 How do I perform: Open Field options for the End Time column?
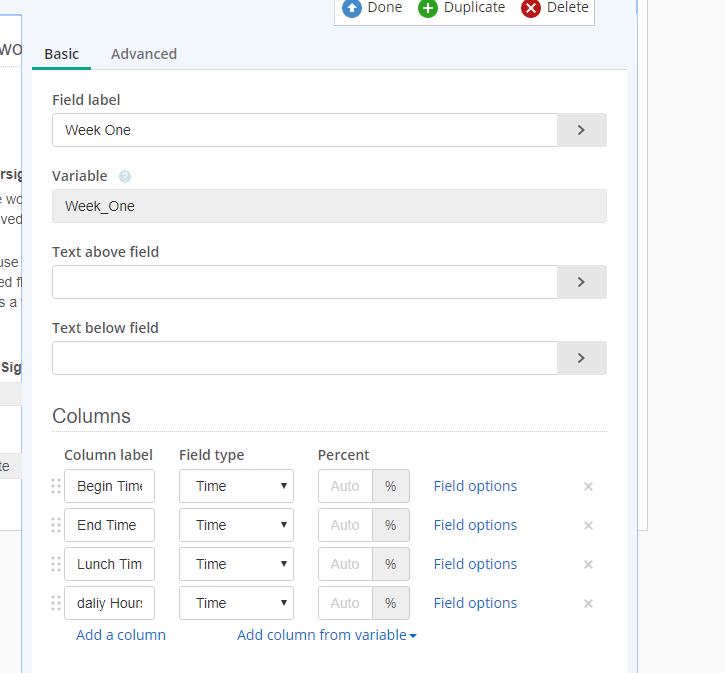(475, 525)
